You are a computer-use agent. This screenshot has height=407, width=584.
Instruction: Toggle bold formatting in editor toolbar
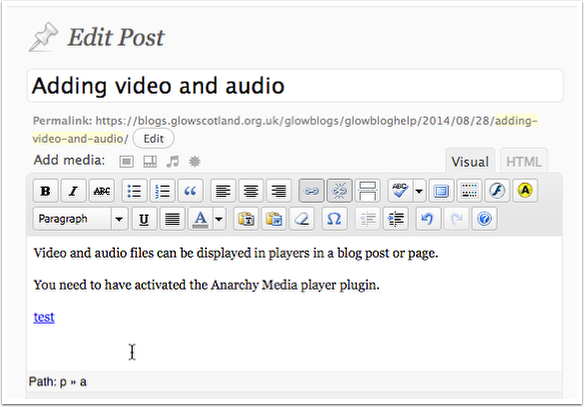point(45,191)
